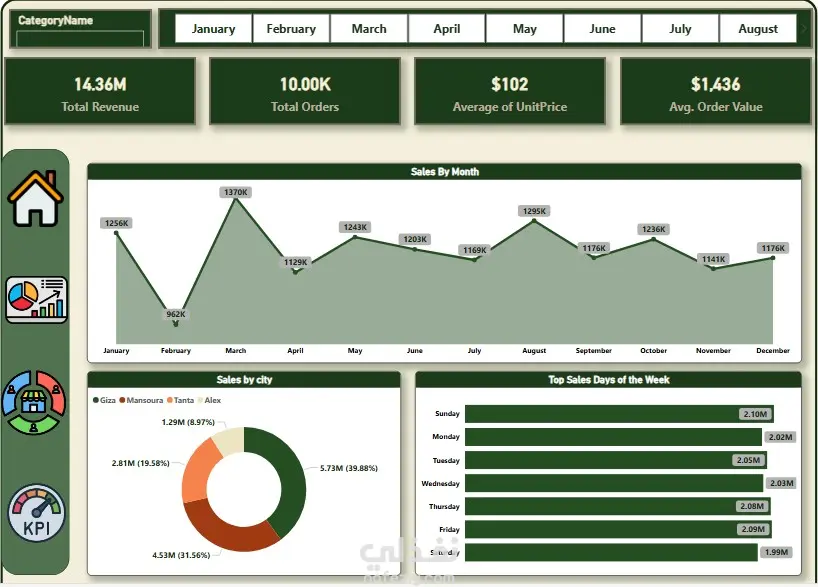Select the Sunday sales bar
Image resolution: width=818 pixels, height=587 pixels.
[619, 414]
